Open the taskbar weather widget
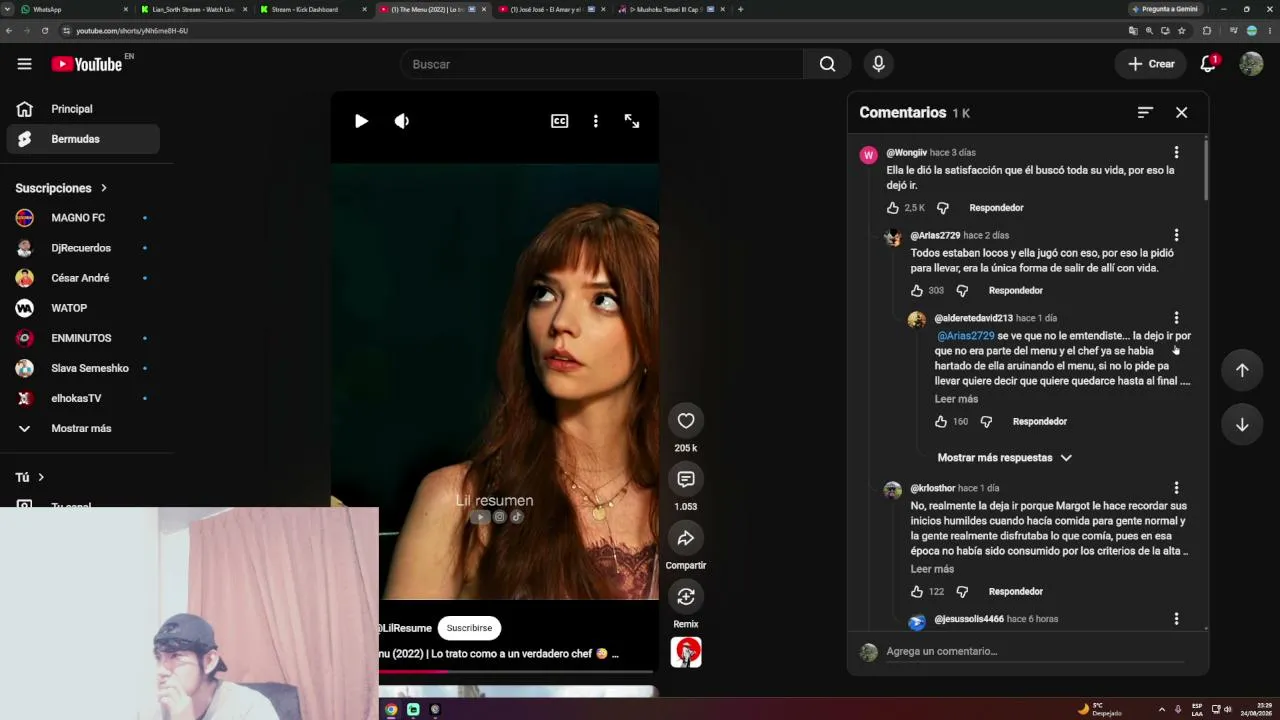 click(1099, 709)
